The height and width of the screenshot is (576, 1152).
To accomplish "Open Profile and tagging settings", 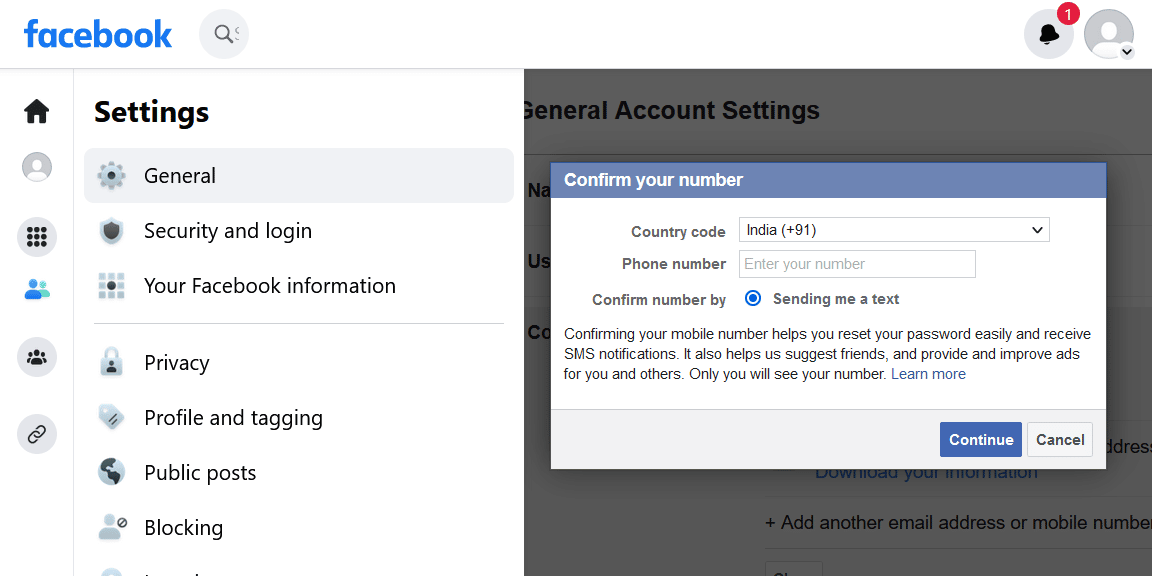I will (x=233, y=418).
